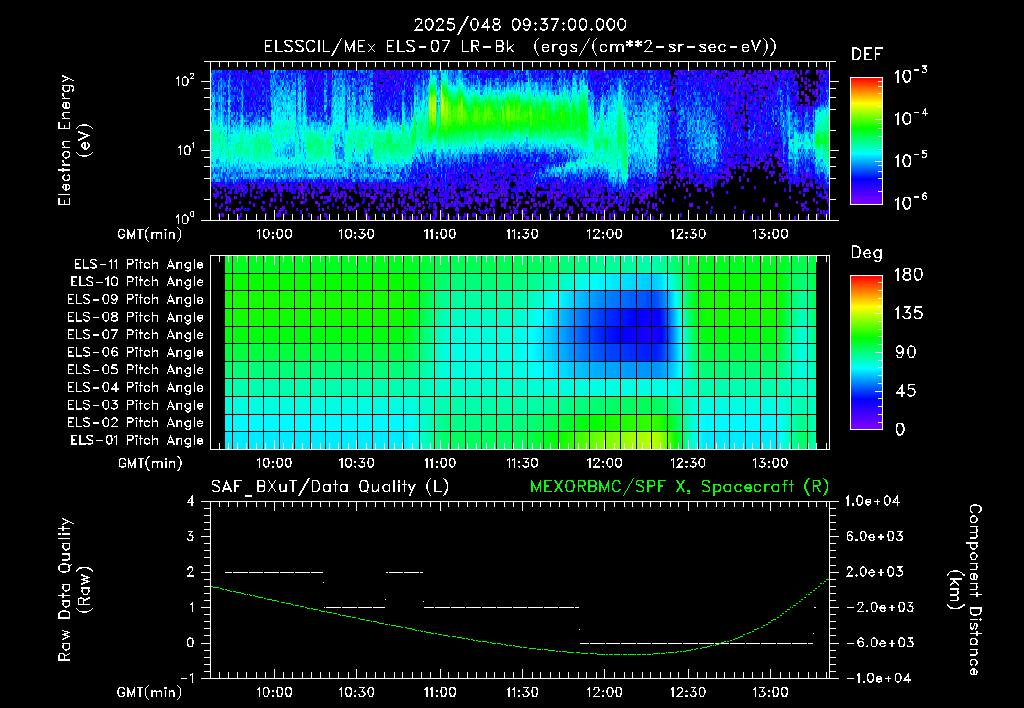This screenshot has width=1024, height=708.
Task: Click the 135 value on the Deg scale
Action: (x=909, y=313)
